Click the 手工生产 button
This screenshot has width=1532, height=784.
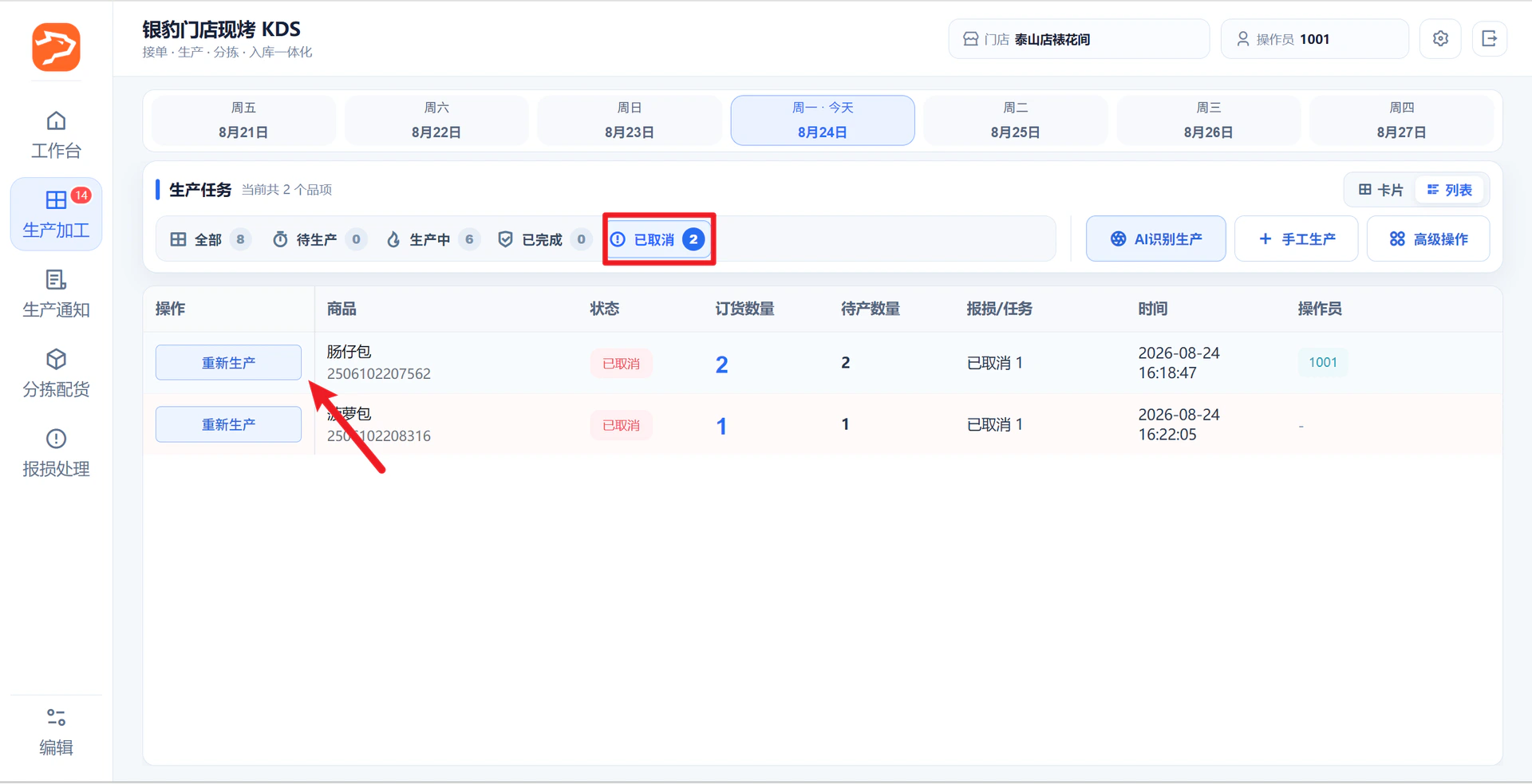(1297, 238)
